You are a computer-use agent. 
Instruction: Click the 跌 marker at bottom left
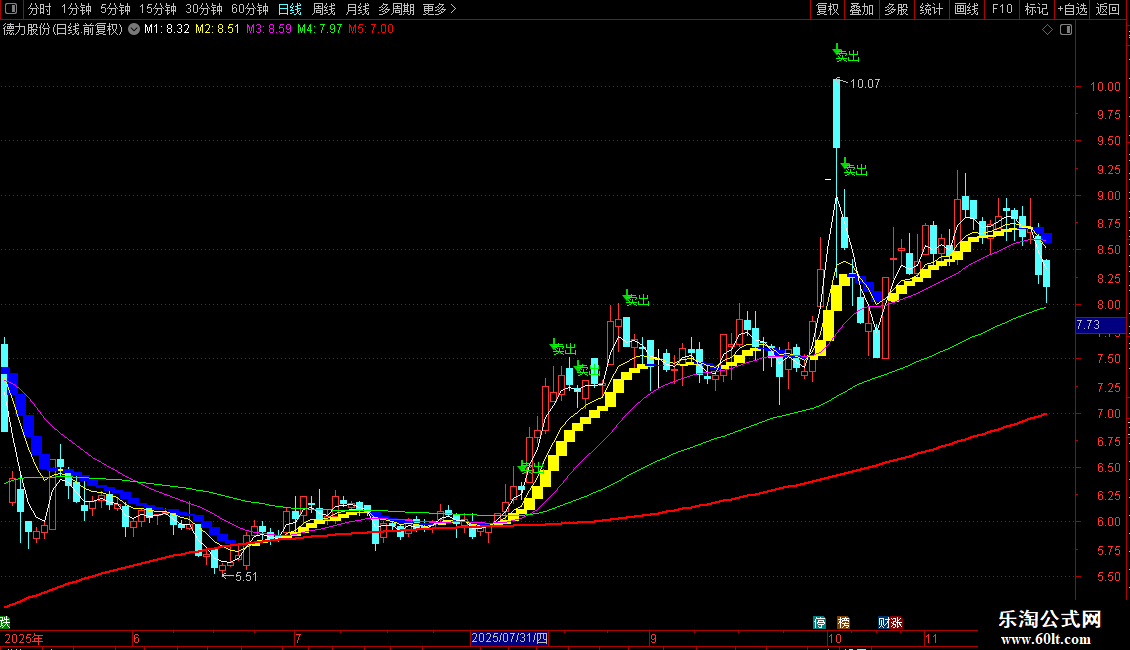click(5, 623)
